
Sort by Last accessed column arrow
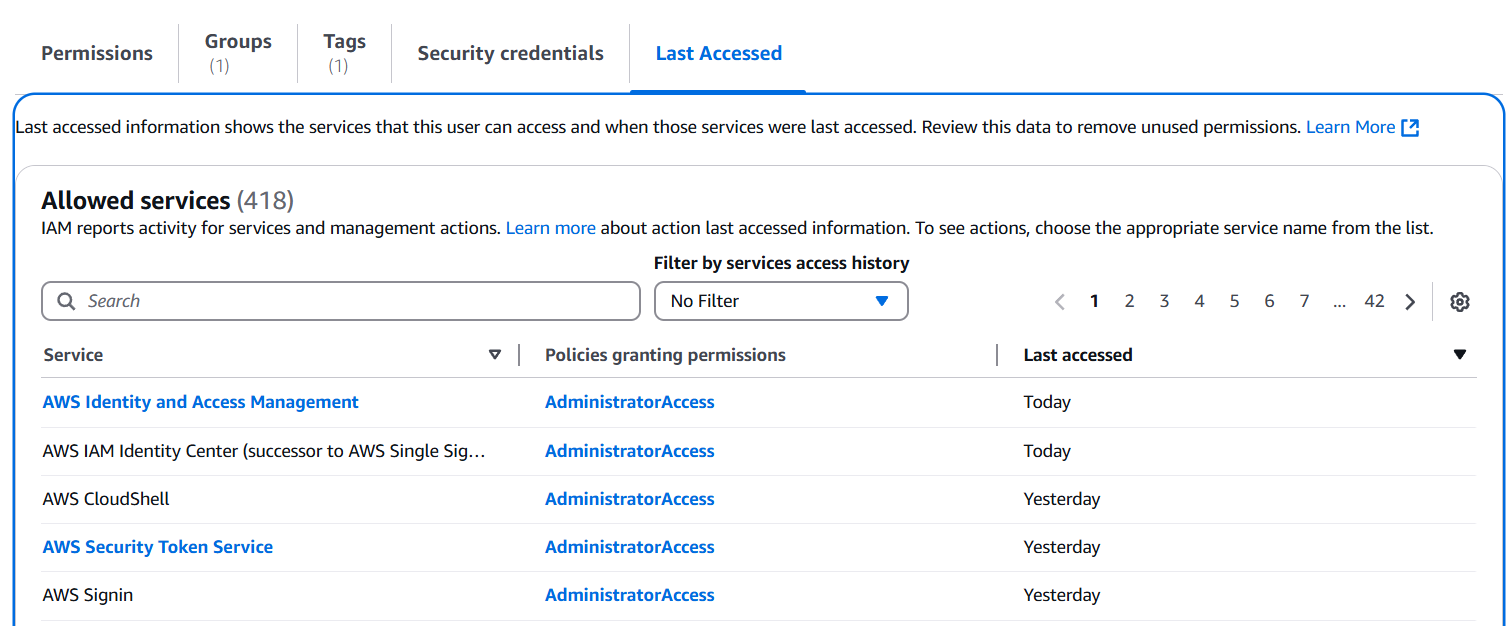[x=1460, y=355]
